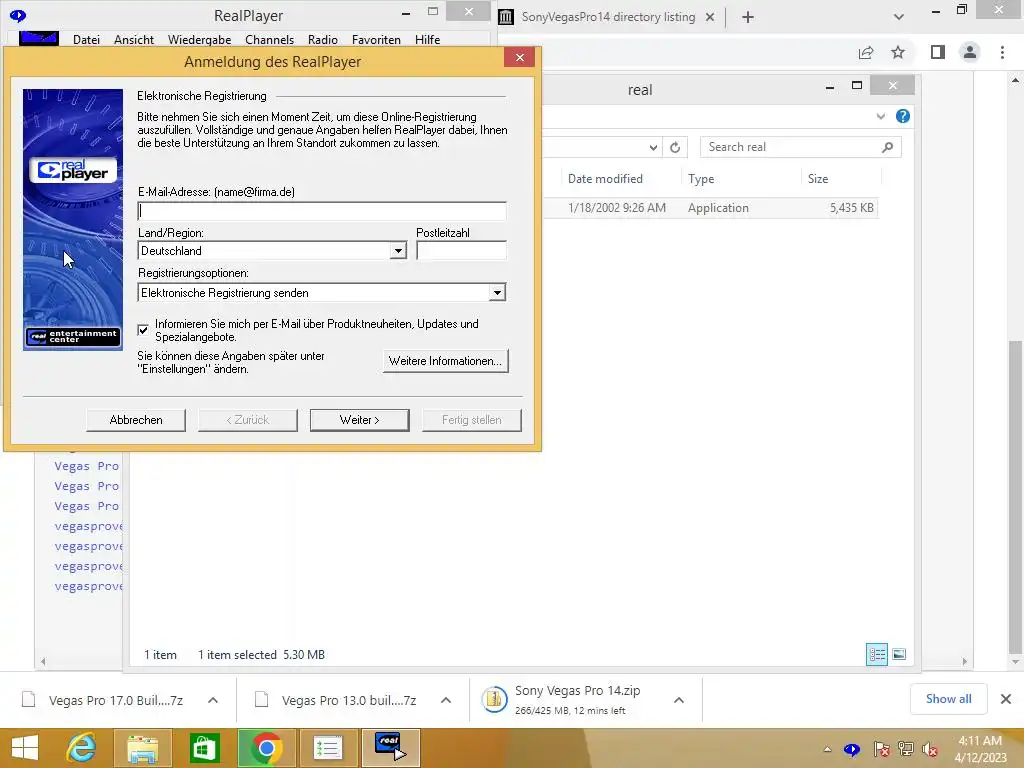Click the RealPlayer tray icon
This screenshot has width=1024, height=768.
(x=852, y=750)
